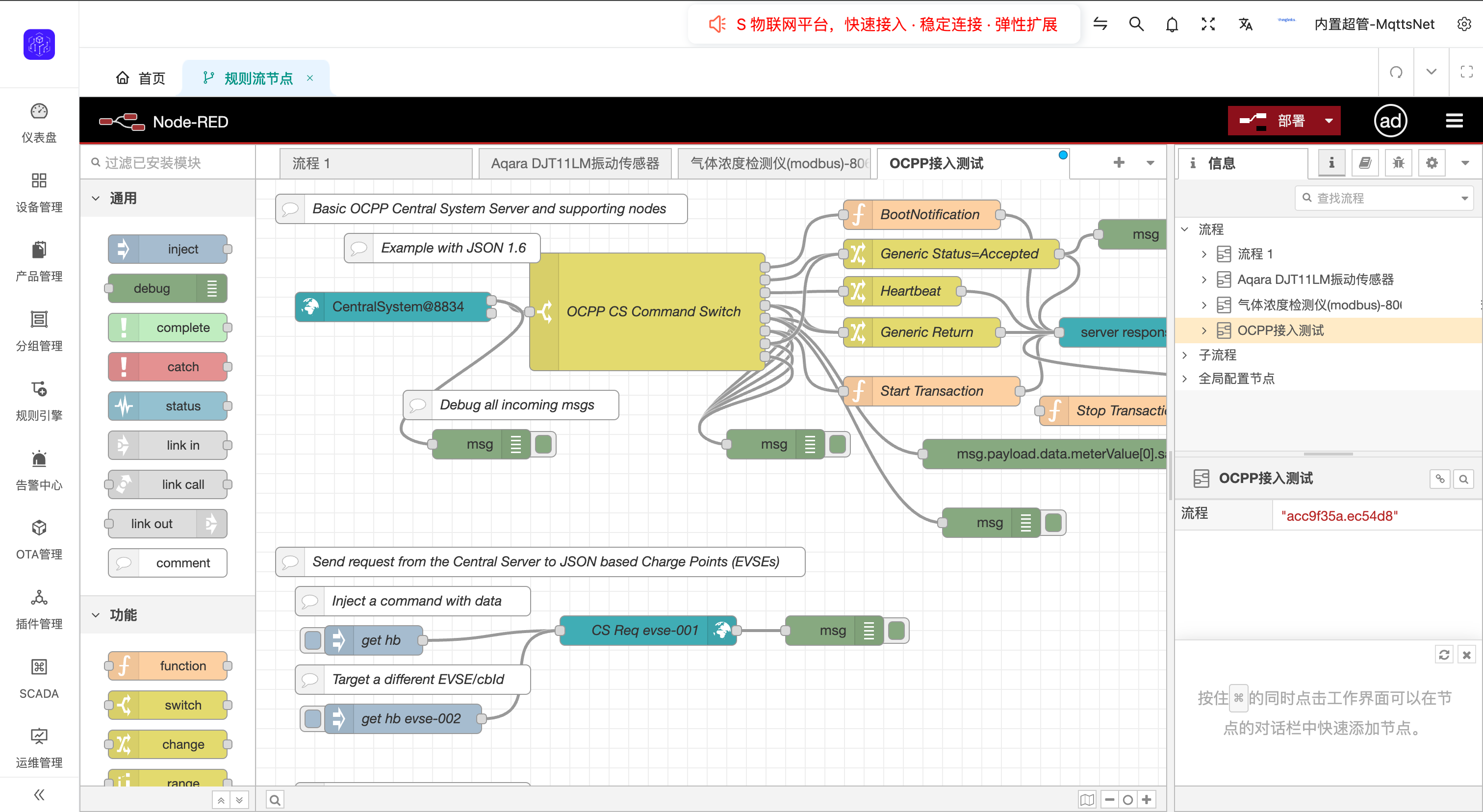This screenshot has width=1483, height=812.
Task: Toggle debug msg after CS Req evse-001
Action: coord(896,630)
